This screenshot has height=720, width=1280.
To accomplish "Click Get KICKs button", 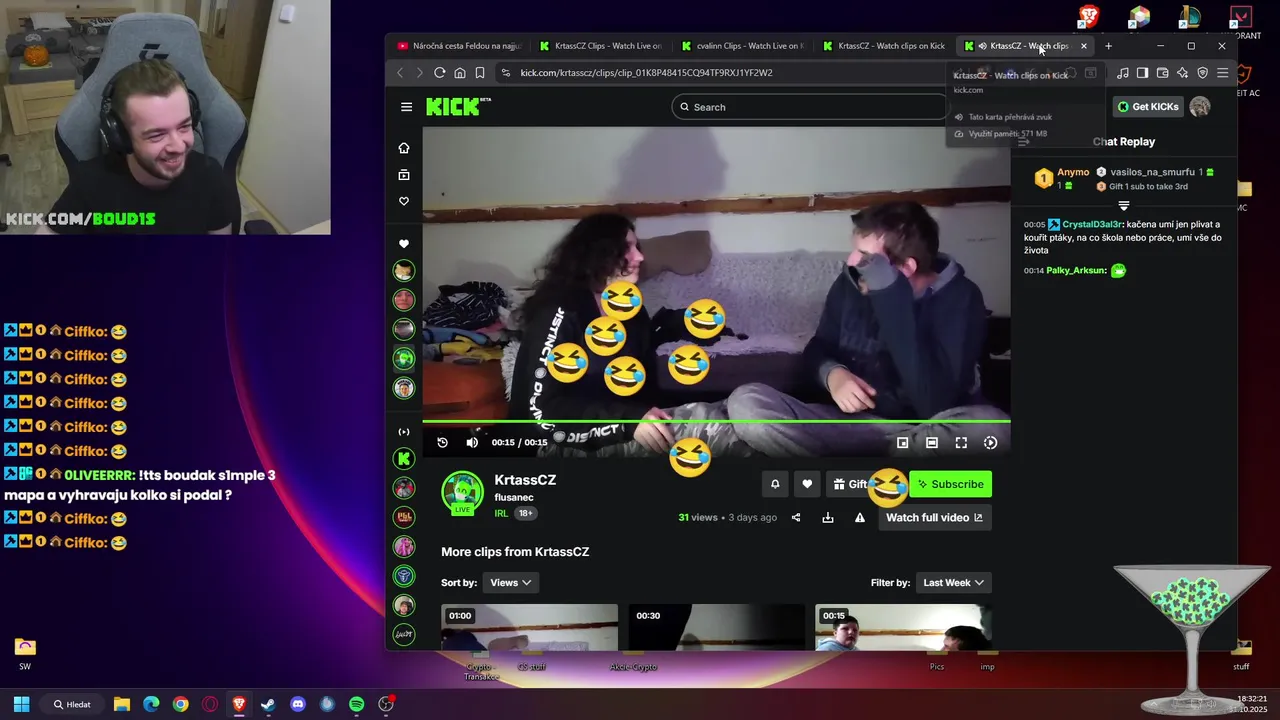I will pyautogui.click(x=1148, y=107).
